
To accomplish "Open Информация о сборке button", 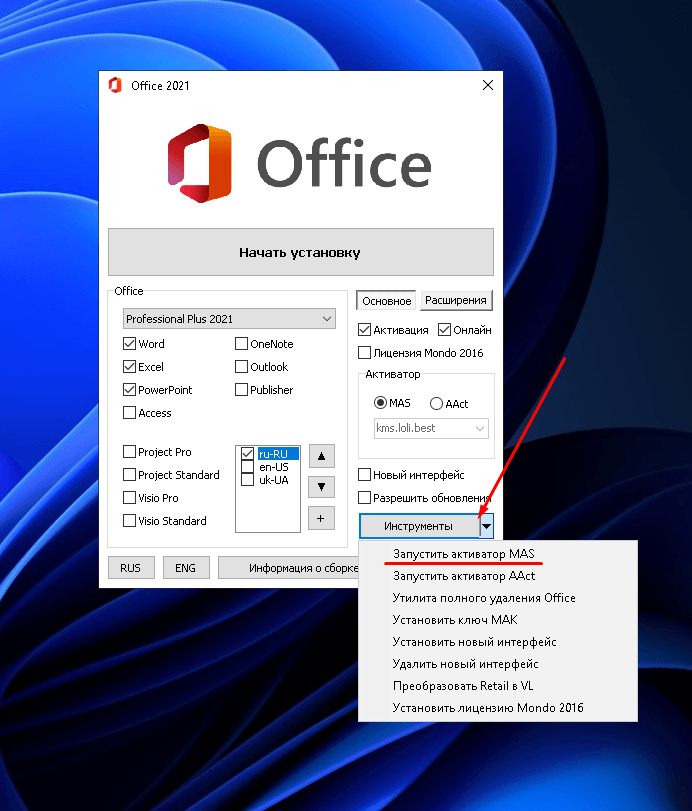I will click(288, 567).
